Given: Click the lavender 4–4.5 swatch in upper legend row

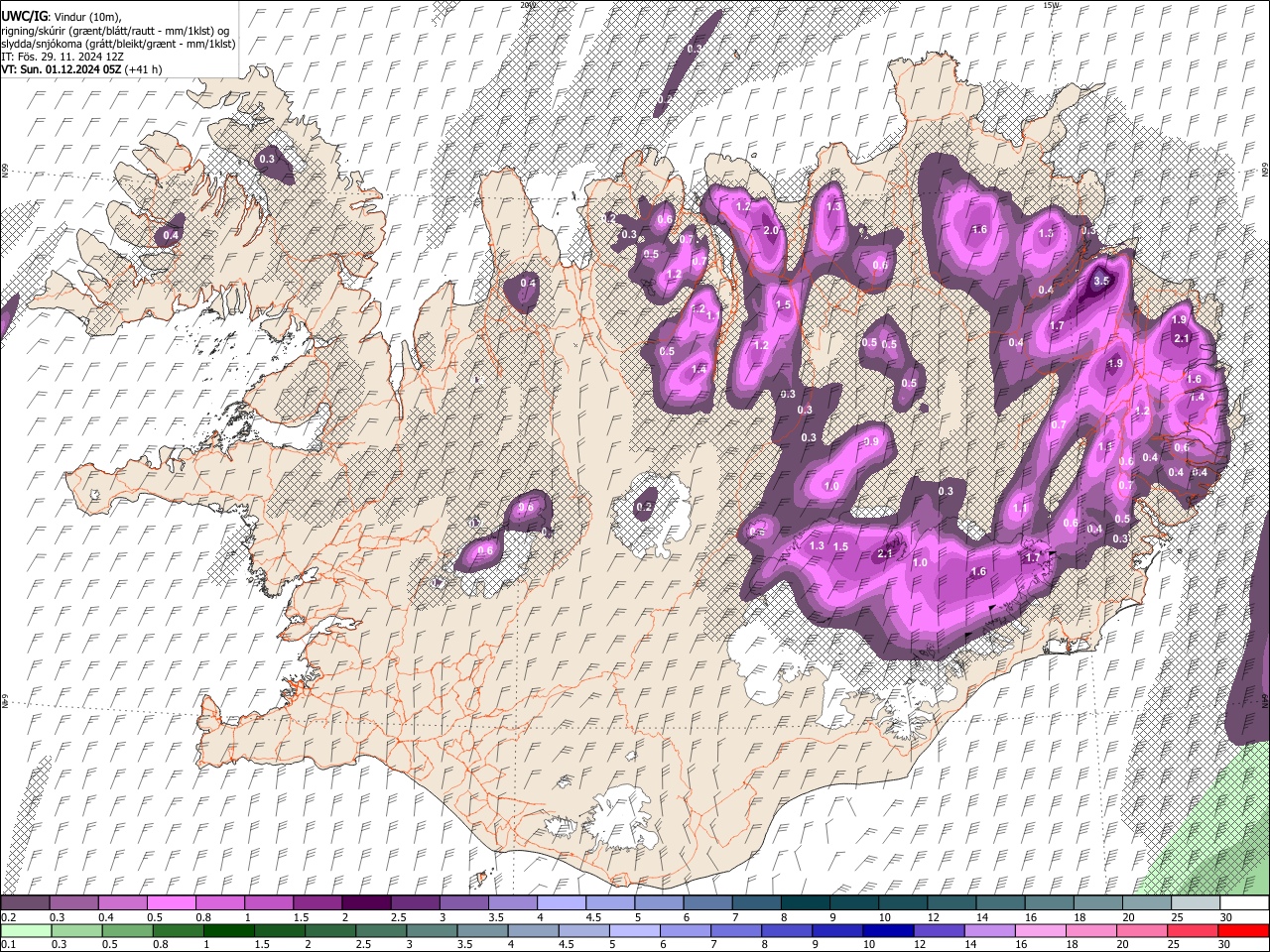Looking at the screenshot, I should (561, 902).
